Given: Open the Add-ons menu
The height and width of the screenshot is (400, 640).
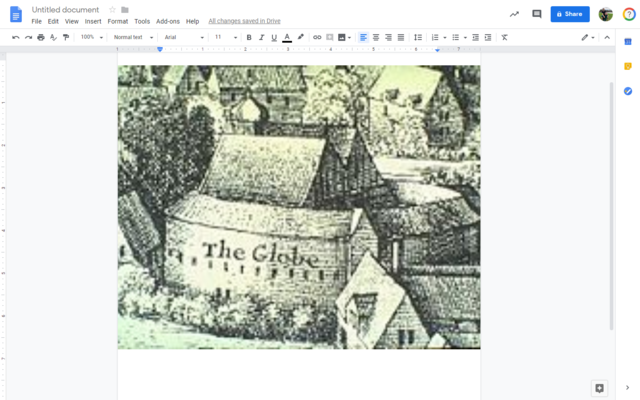Looking at the screenshot, I should (168, 21).
